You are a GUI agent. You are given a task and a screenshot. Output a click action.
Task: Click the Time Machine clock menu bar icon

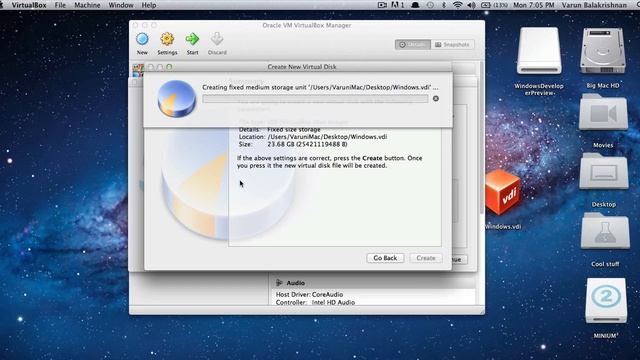coord(430,5)
